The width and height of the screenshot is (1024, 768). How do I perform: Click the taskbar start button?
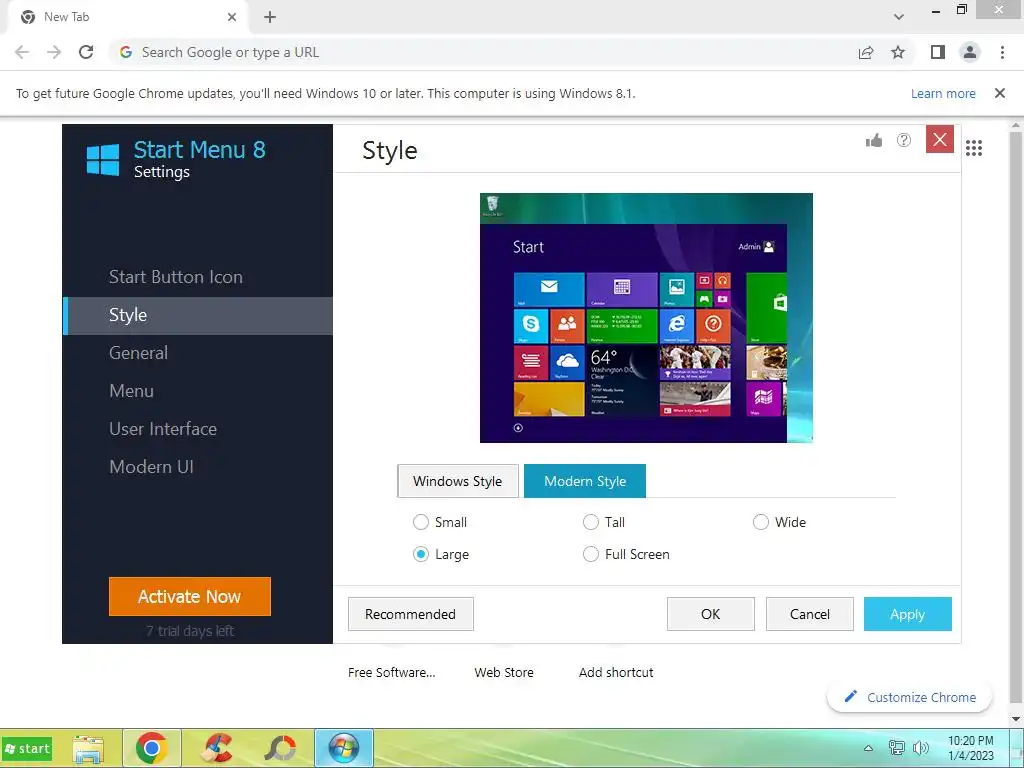click(27, 748)
